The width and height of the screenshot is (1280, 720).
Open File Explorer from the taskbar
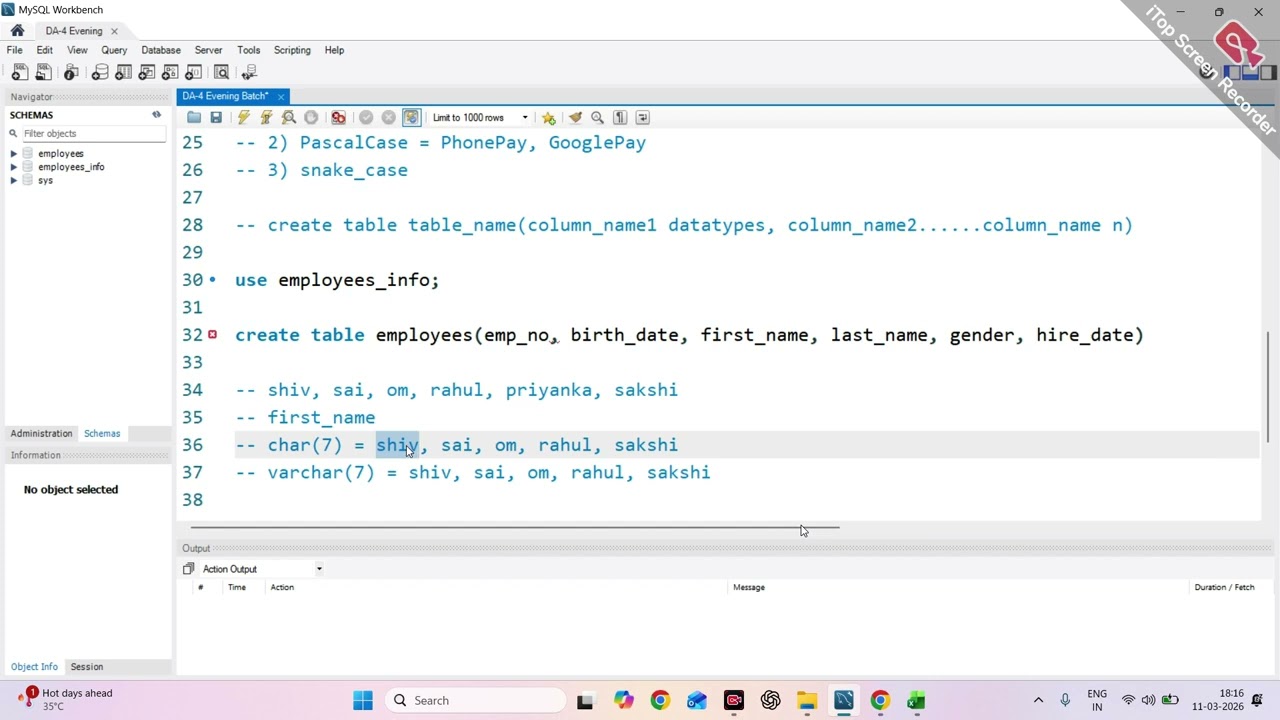[807, 701]
